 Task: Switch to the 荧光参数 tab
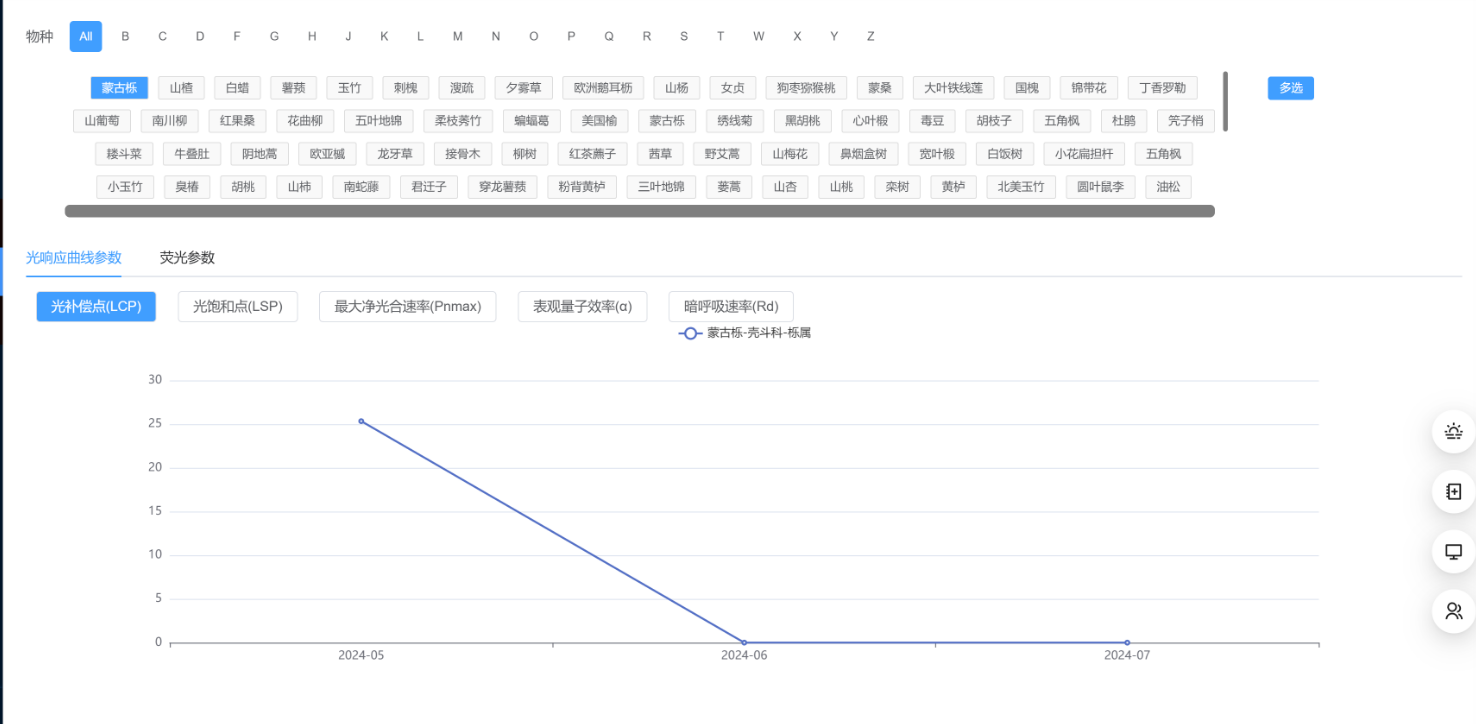pos(187,258)
